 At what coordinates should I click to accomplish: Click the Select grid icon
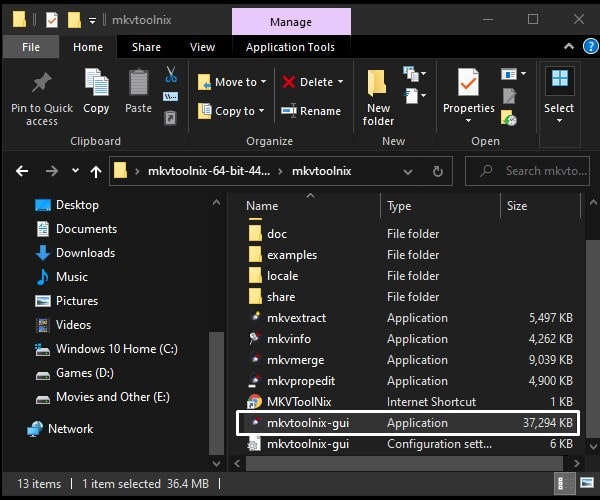tap(560, 79)
